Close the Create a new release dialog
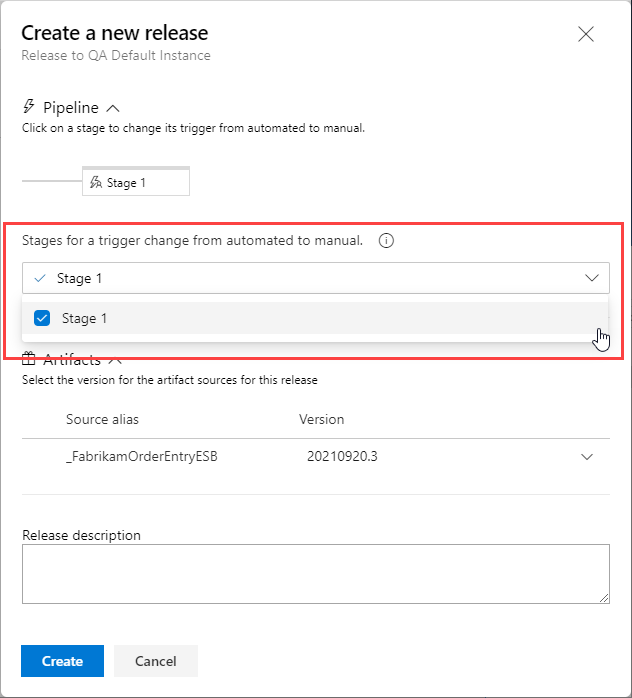This screenshot has width=632, height=698. [586, 34]
